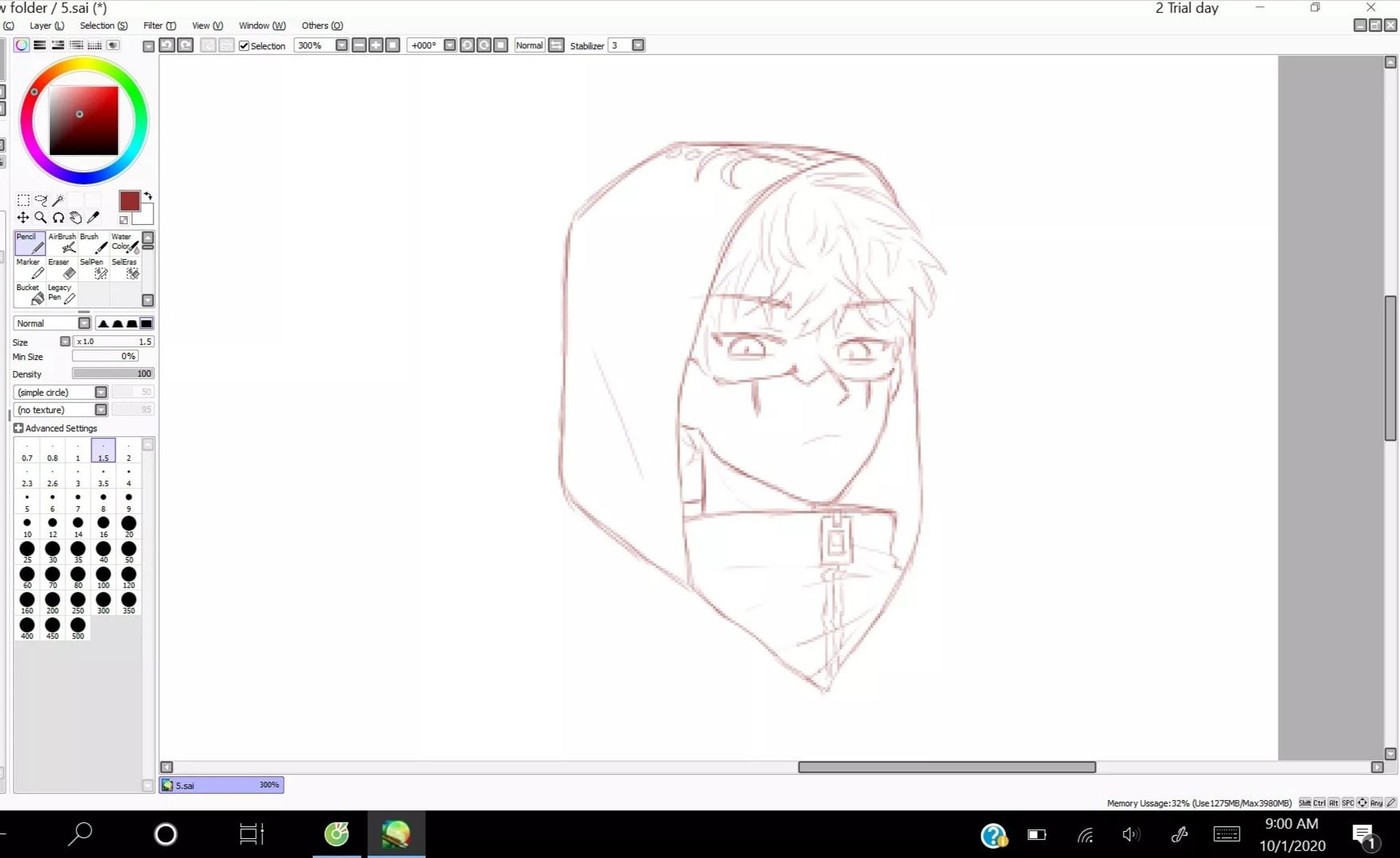Pick the rectangular selection tool
1400x858 pixels.
(23, 200)
